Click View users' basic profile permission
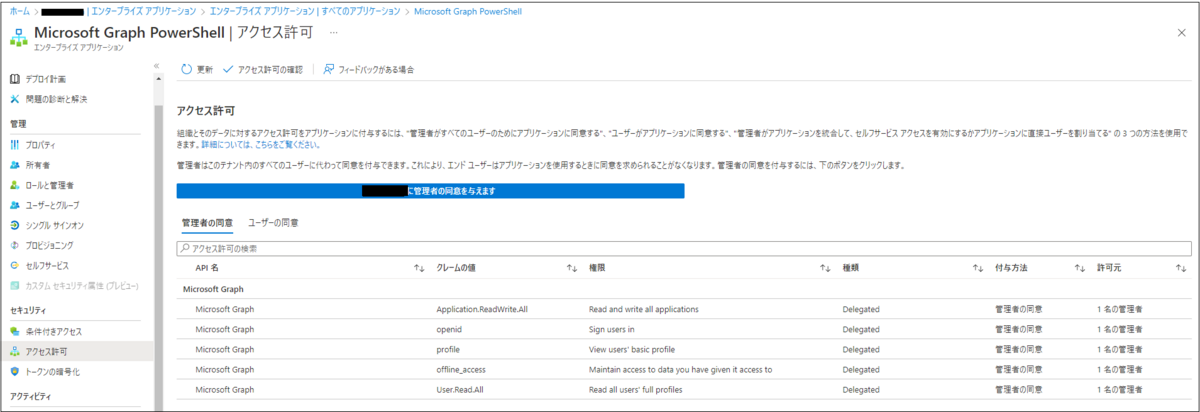 (x=634, y=350)
